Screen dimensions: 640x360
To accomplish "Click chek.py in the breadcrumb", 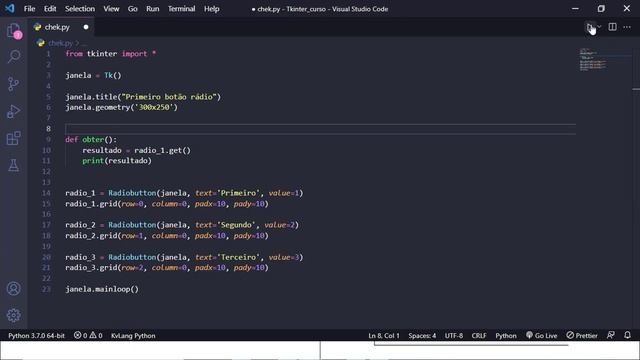I will click(60, 43).
